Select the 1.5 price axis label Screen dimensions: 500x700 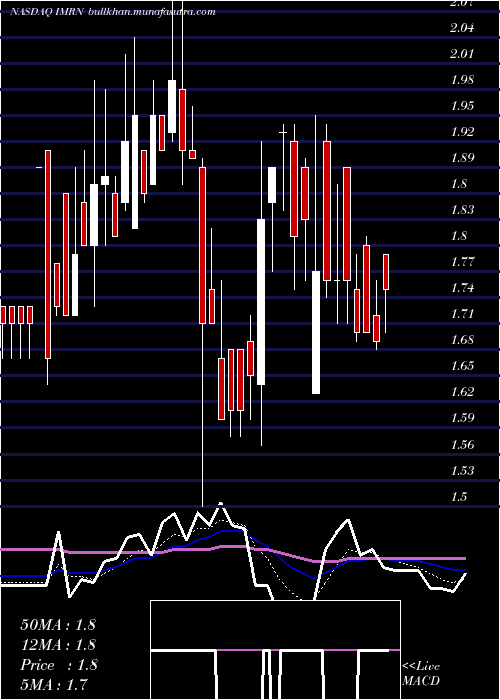pyautogui.click(x=458, y=496)
